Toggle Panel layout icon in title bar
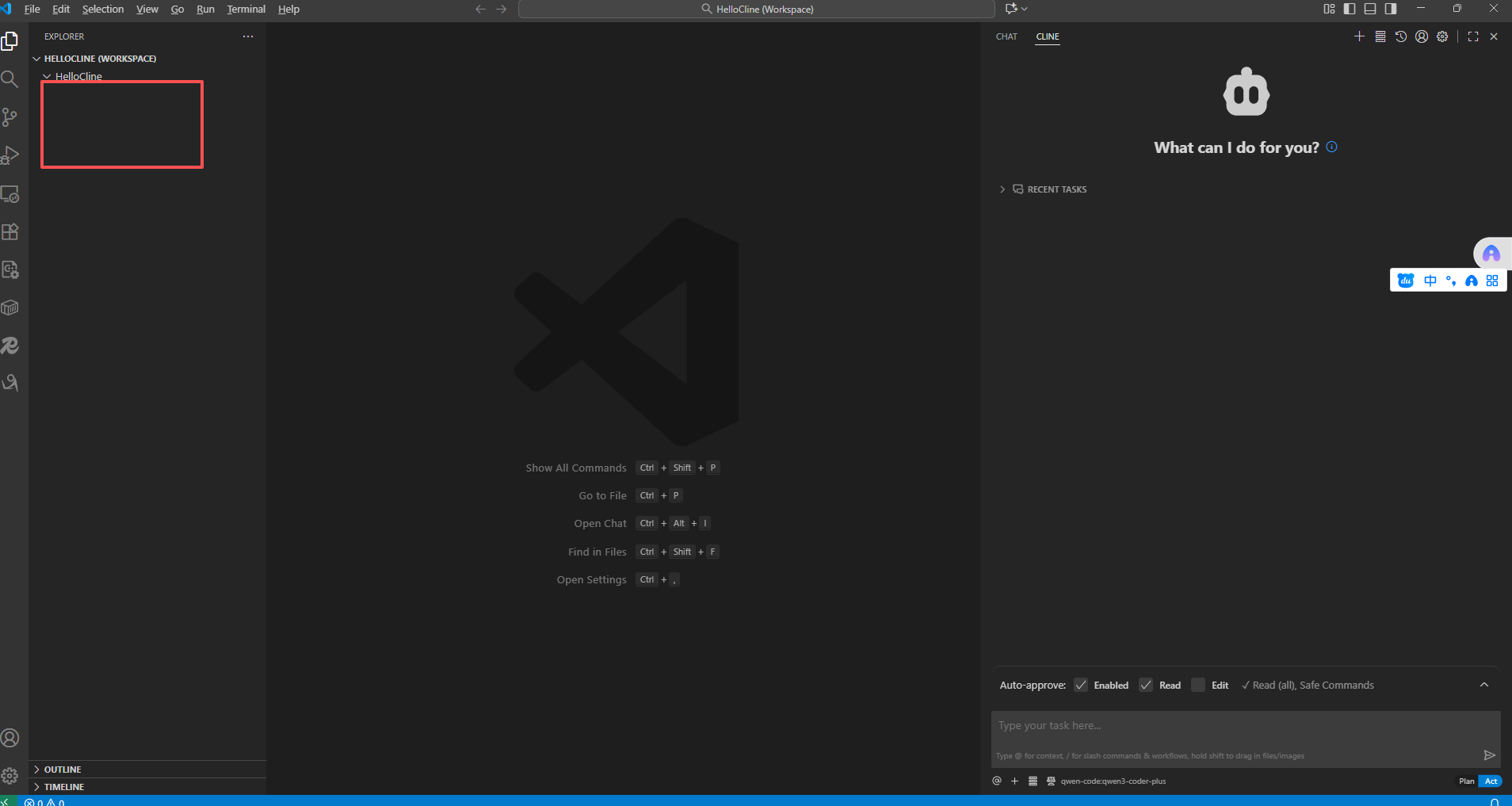 pyautogui.click(x=1370, y=9)
